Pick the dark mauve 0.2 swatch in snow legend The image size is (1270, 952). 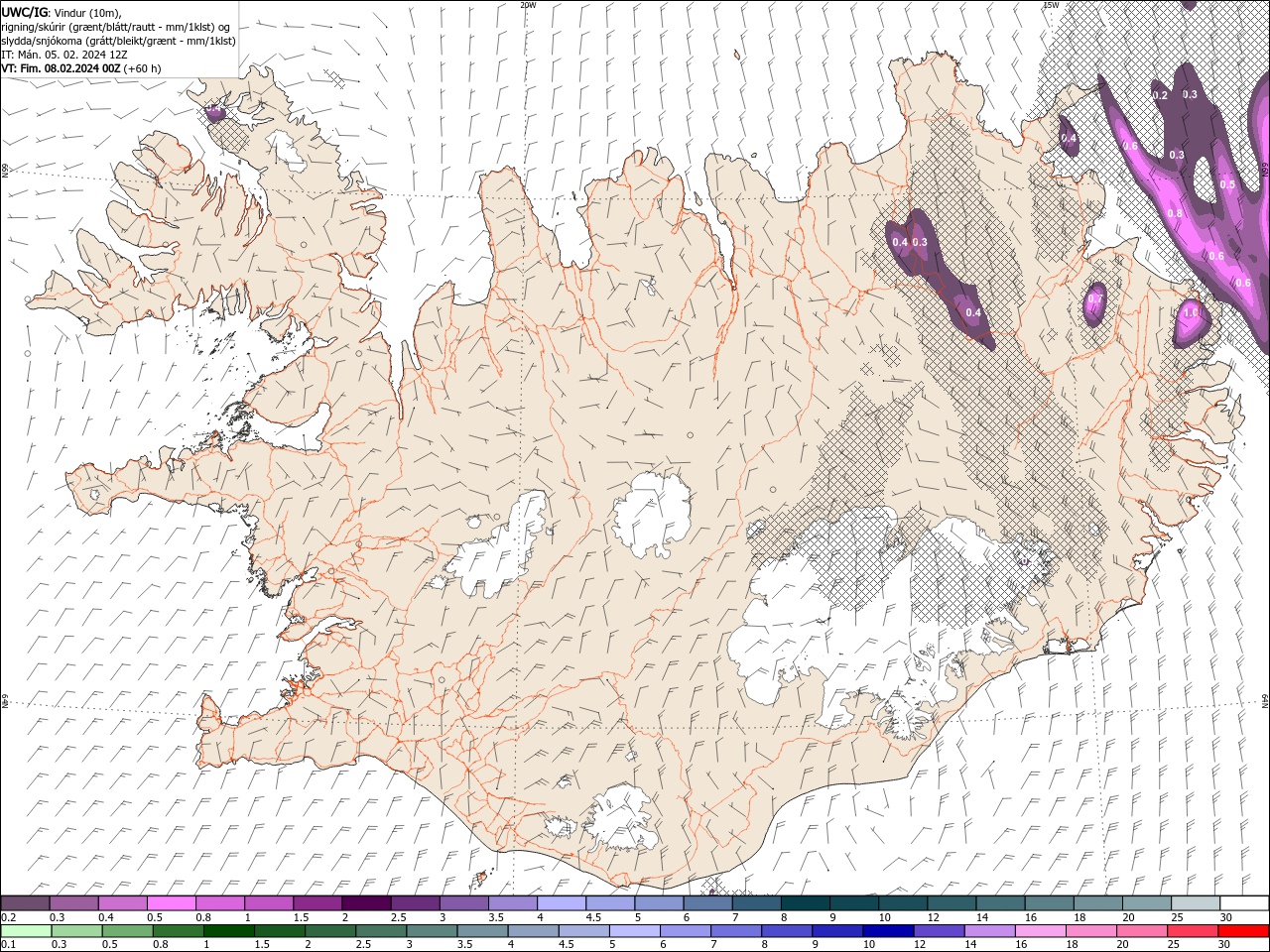point(26,903)
